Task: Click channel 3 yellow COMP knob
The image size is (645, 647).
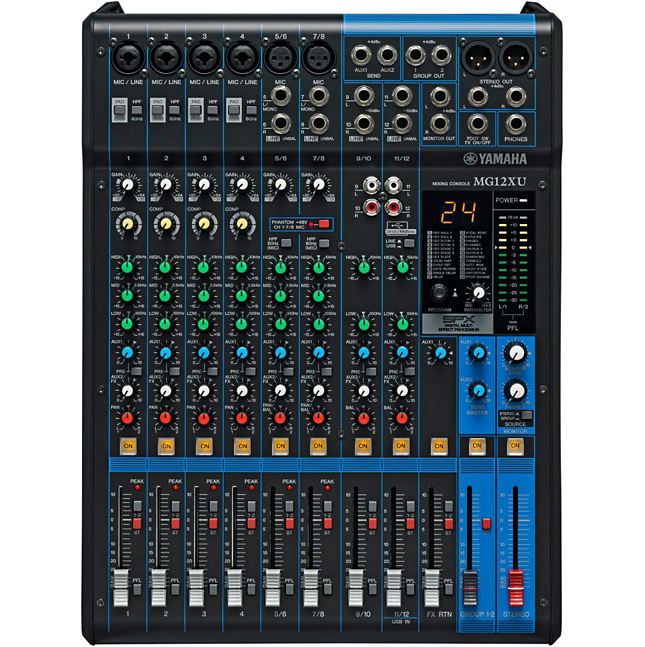Action: 204,224
